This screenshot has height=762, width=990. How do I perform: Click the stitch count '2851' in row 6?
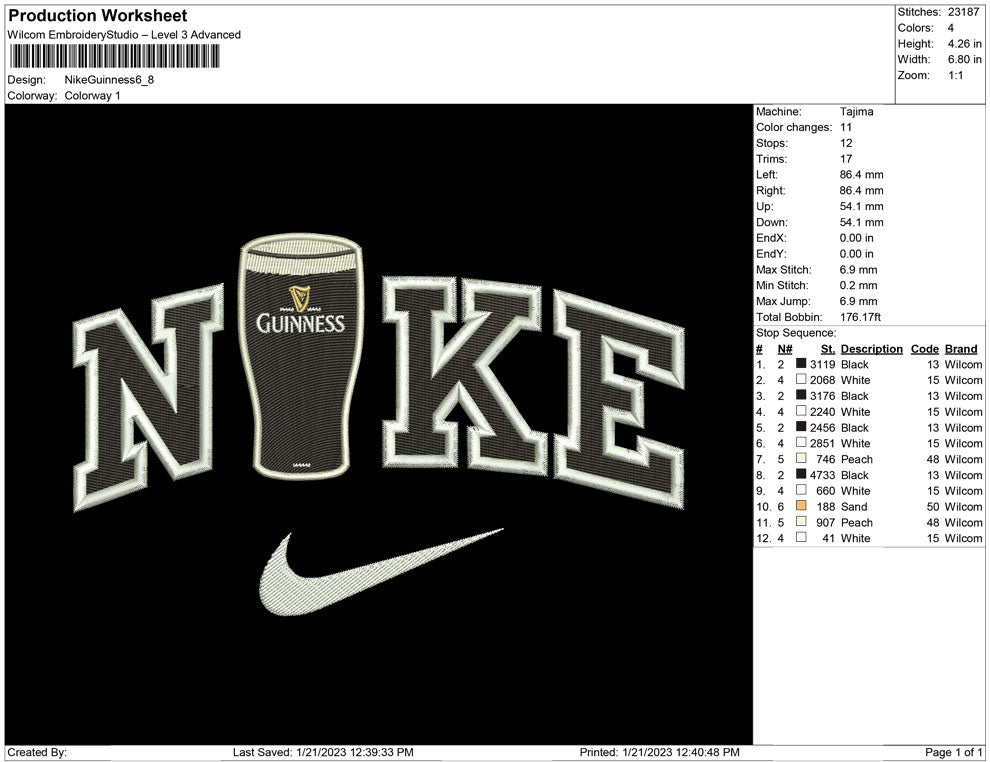pos(823,443)
